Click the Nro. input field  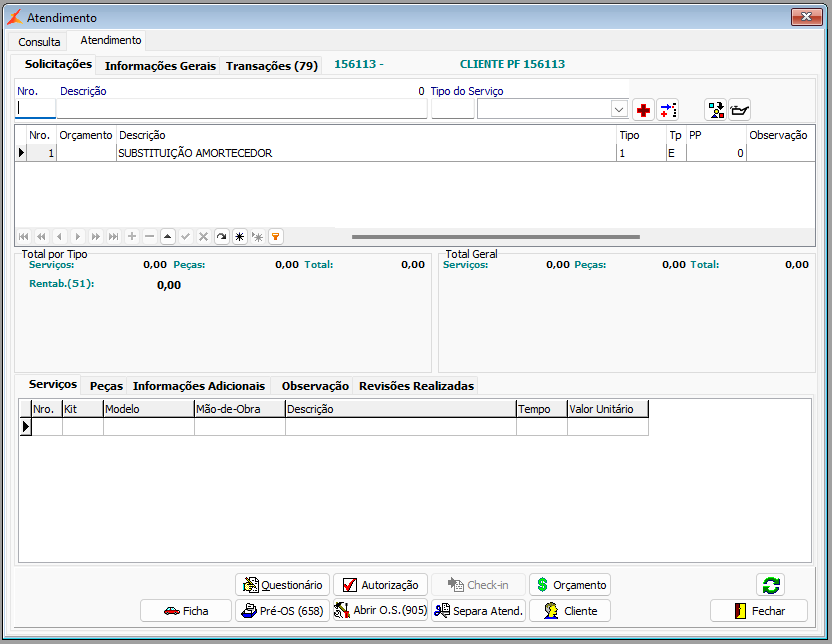click(x=35, y=109)
